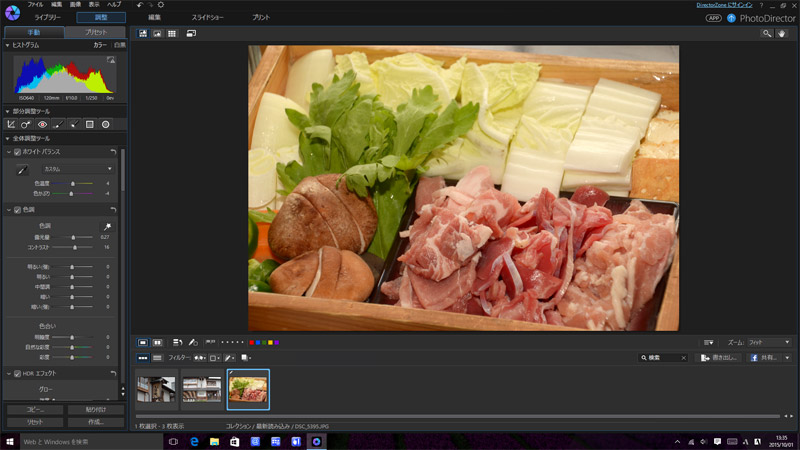
Task: Toggle the HDR エフェクト checkbox
Action: (x=17, y=374)
